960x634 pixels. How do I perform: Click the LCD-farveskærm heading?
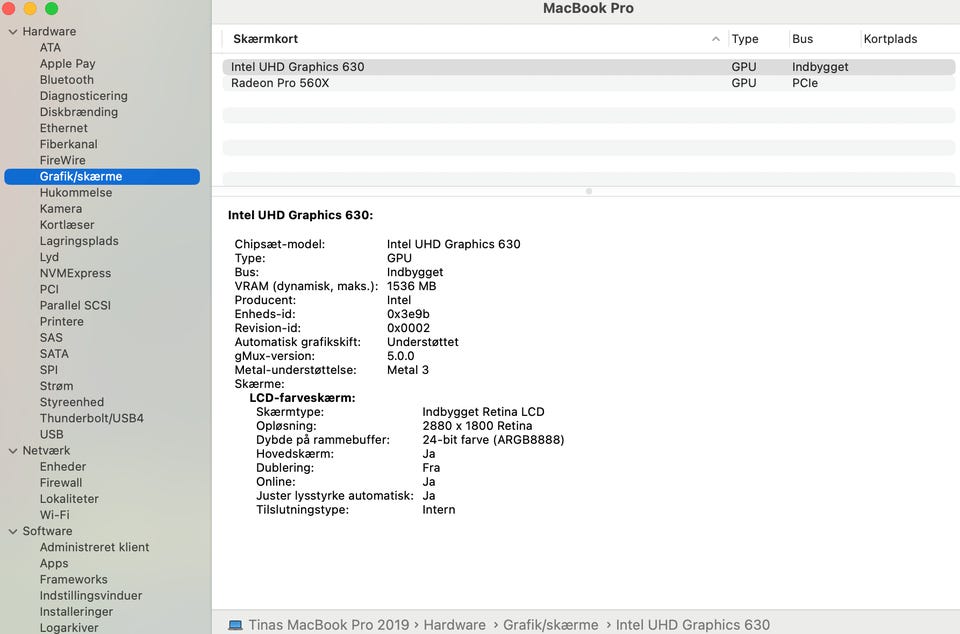point(302,398)
